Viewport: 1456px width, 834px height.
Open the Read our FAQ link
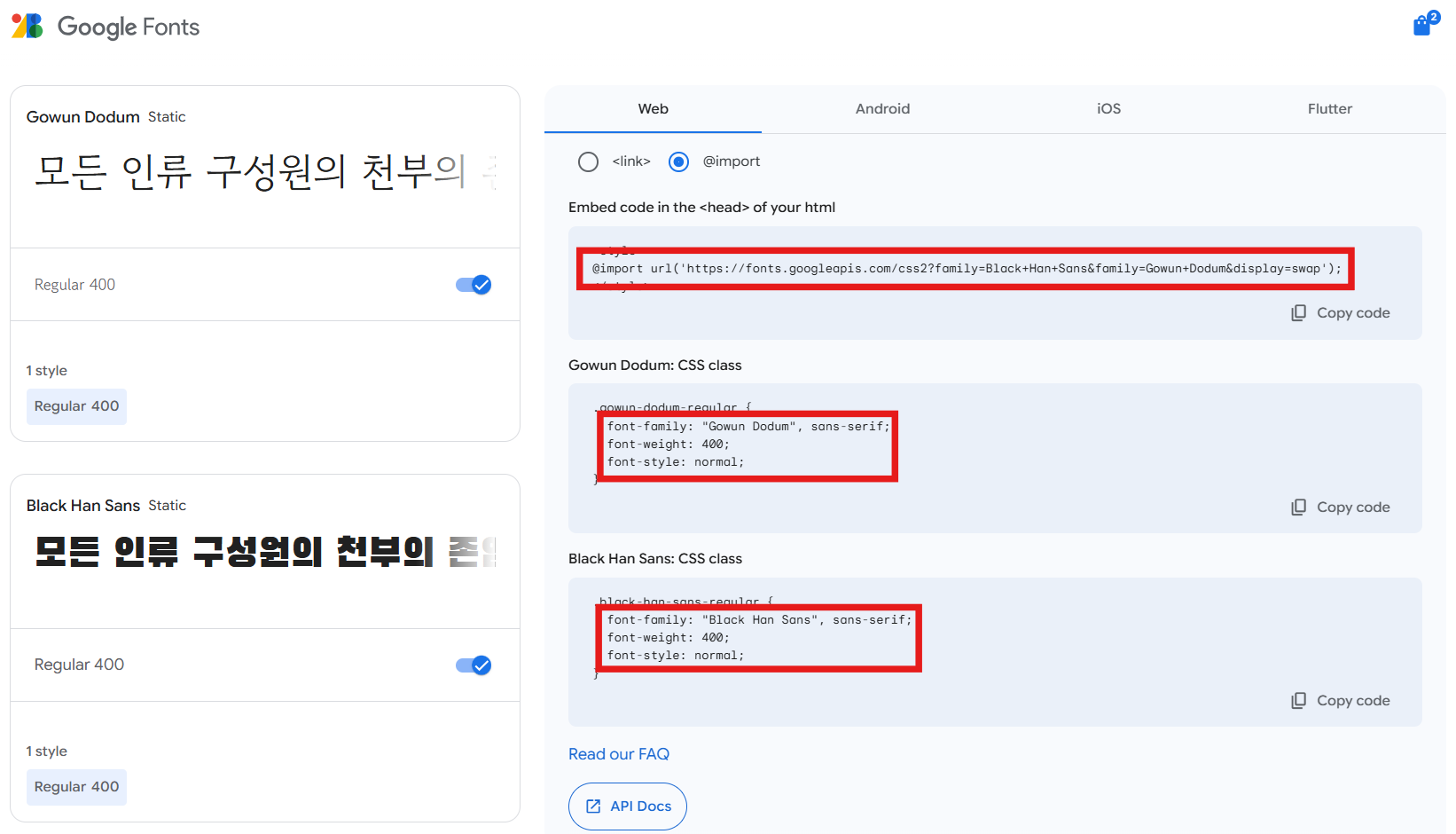click(x=619, y=754)
